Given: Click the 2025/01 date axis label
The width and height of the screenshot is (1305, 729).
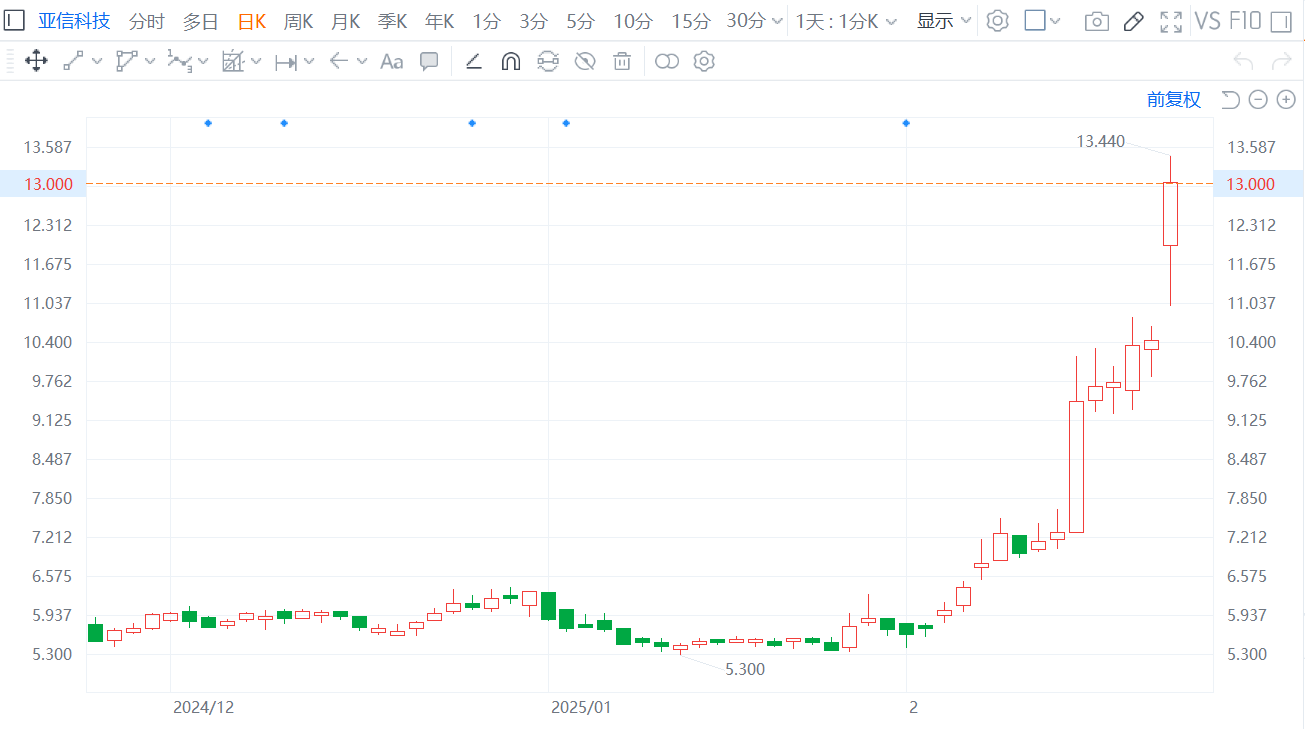Looking at the screenshot, I should click(581, 707).
